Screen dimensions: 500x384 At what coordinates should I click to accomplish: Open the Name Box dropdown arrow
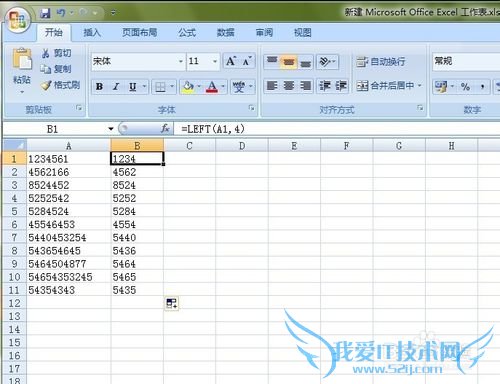[111, 129]
